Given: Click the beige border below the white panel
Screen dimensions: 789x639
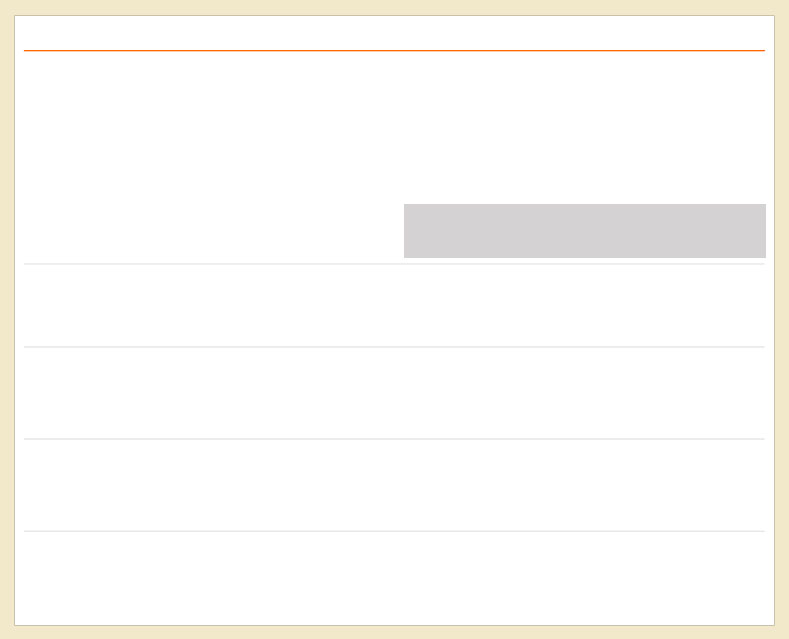Looking at the screenshot, I should tap(394, 632).
